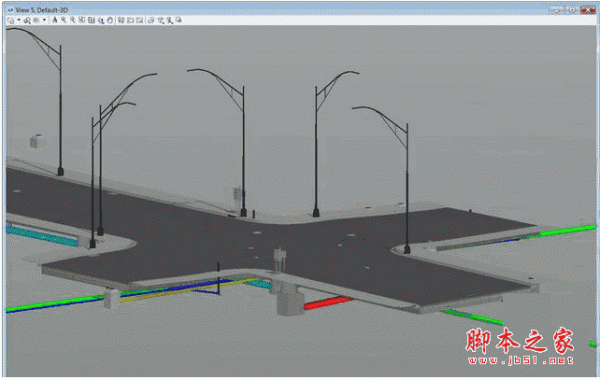Open Adjust View Brightness

(x=36, y=20)
